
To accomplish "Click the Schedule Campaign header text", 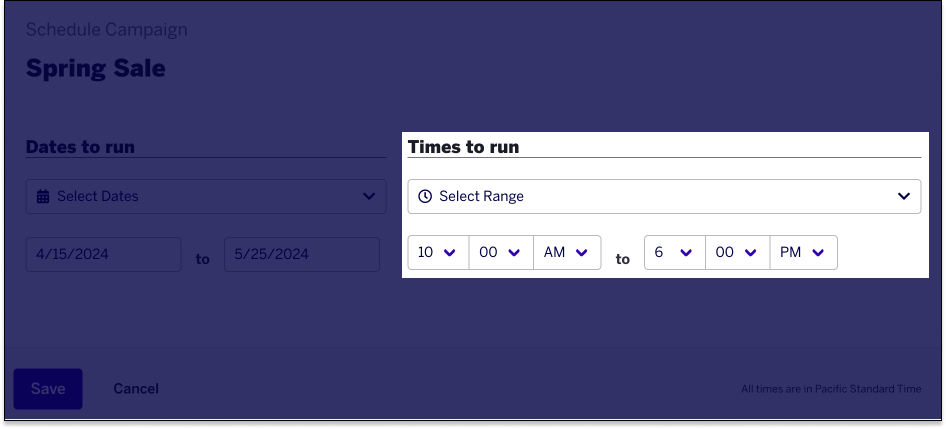I will [106, 29].
